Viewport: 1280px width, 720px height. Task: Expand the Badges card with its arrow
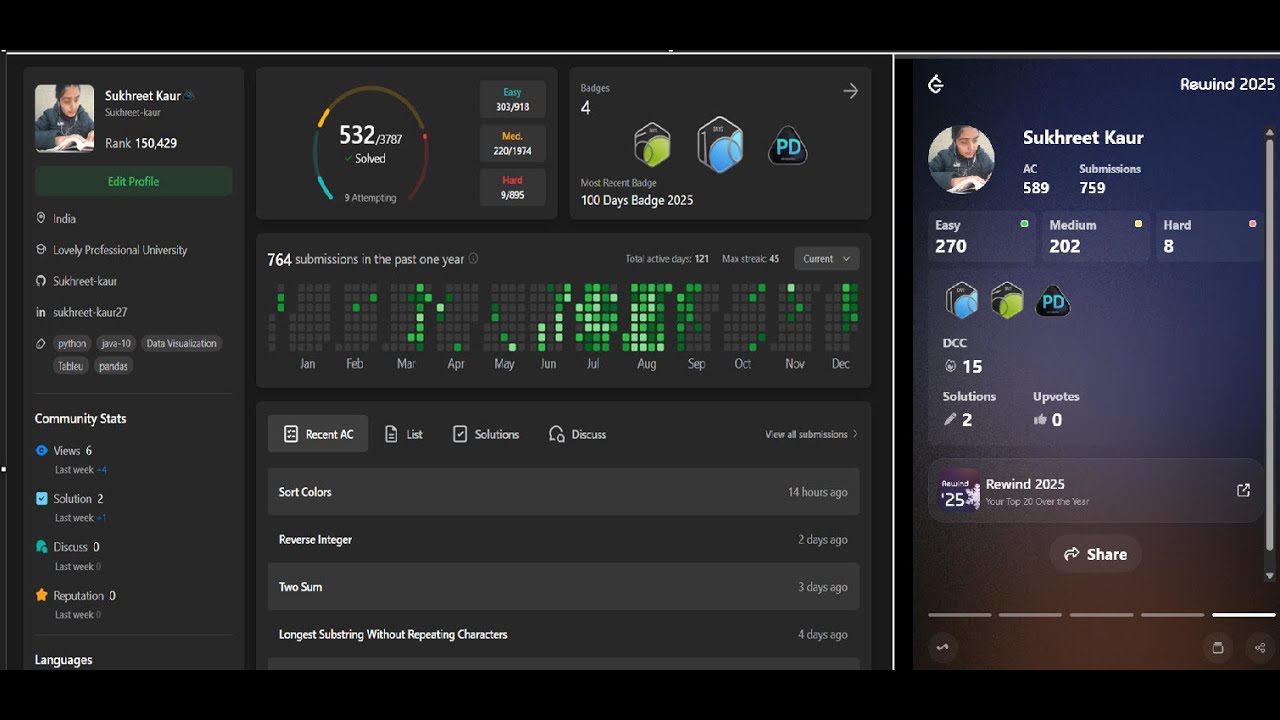851,91
